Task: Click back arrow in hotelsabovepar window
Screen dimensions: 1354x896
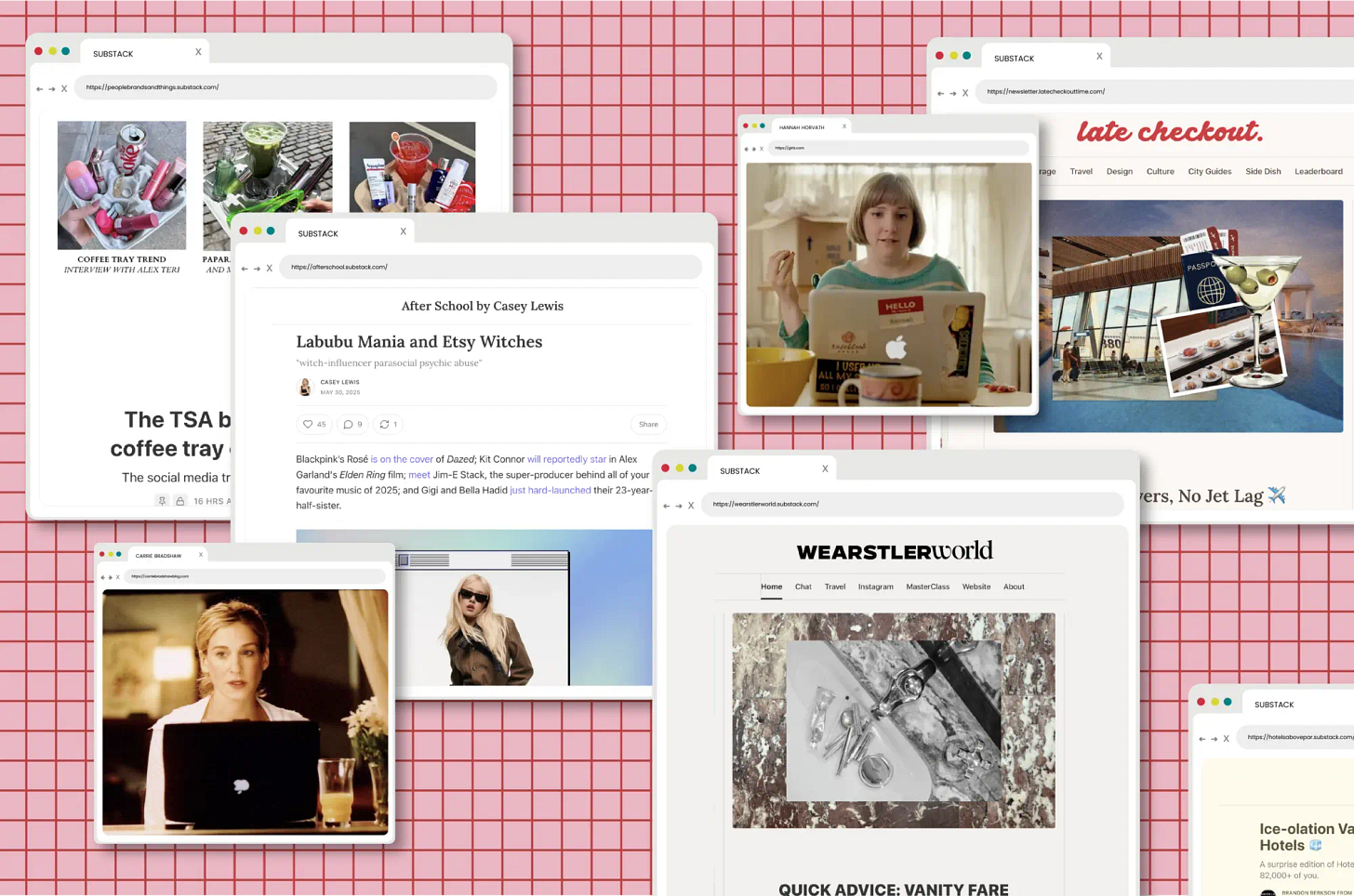Action: [1201, 739]
